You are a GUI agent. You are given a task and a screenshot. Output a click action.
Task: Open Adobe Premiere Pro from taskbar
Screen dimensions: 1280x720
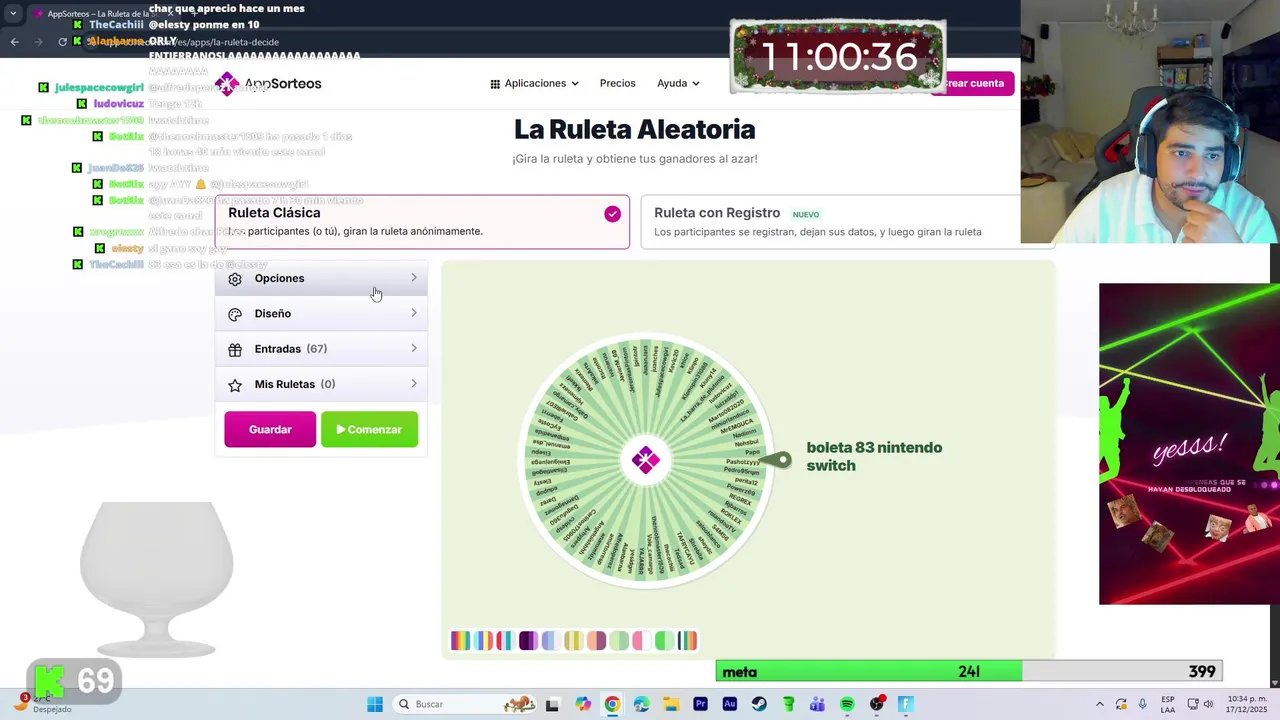700,704
